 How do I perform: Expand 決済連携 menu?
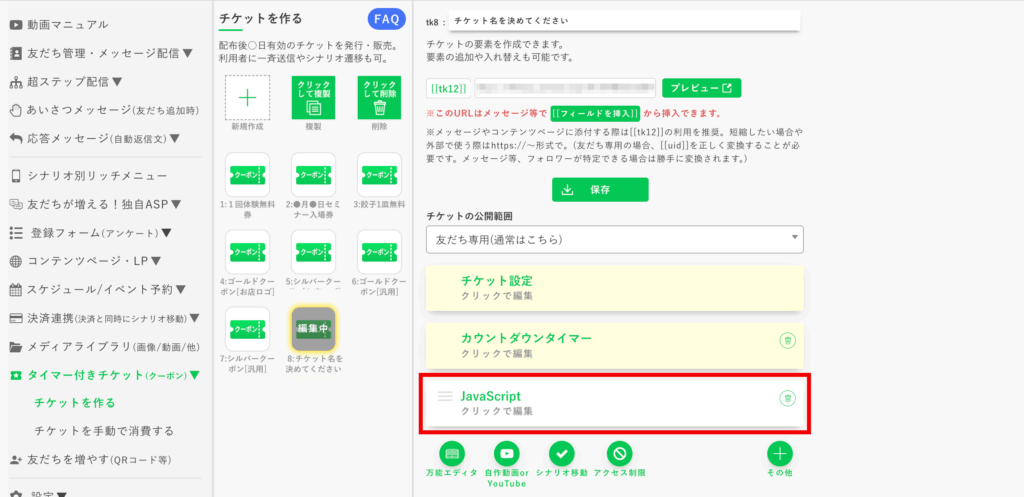(x=104, y=318)
